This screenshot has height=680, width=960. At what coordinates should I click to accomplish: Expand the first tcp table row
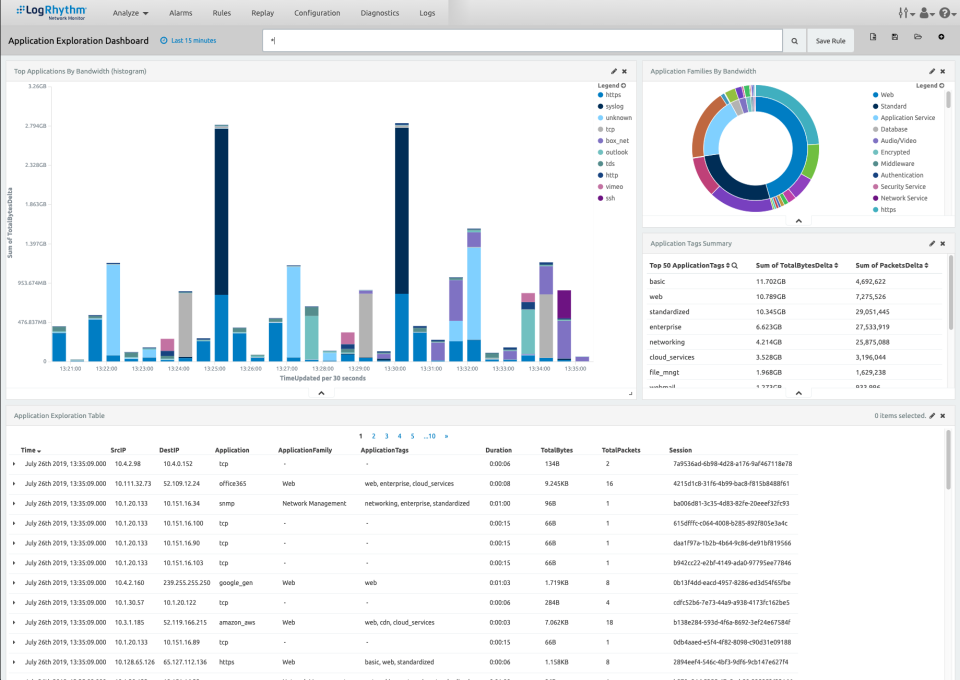tap(14, 464)
